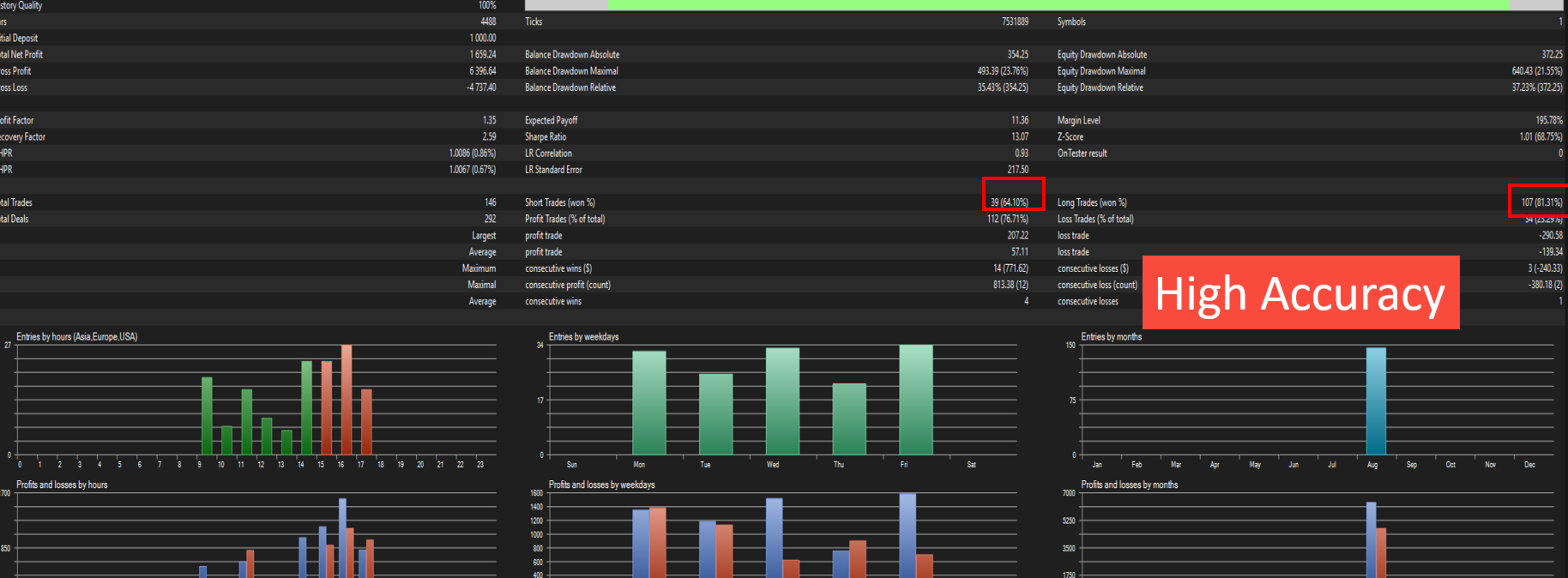Viewport: 1568px width, 578px height.
Task: Click the Entries by months chart title
Action: (x=1112, y=337)
